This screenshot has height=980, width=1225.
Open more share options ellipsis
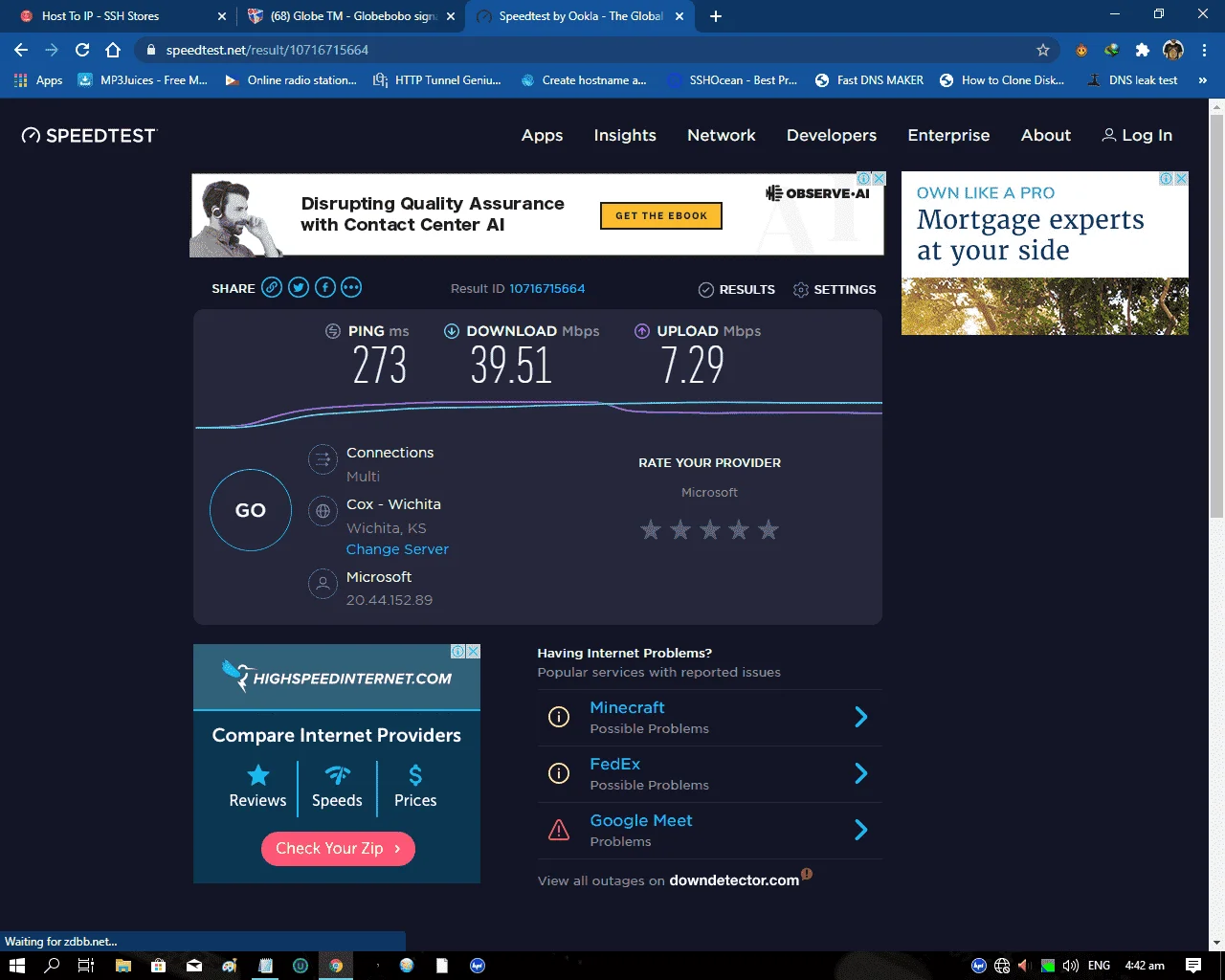[351, 287]
